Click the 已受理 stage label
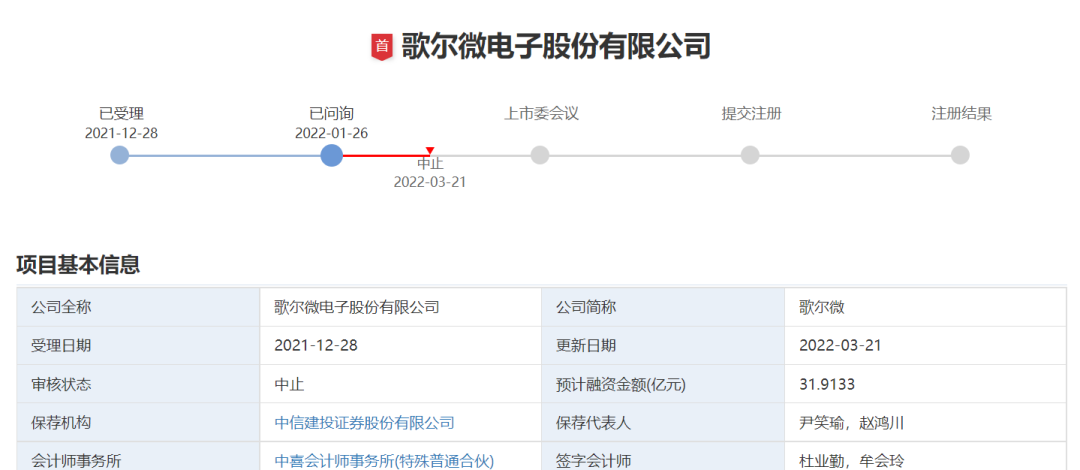Viewport: 1080px width, 470px height. [121, 114]
